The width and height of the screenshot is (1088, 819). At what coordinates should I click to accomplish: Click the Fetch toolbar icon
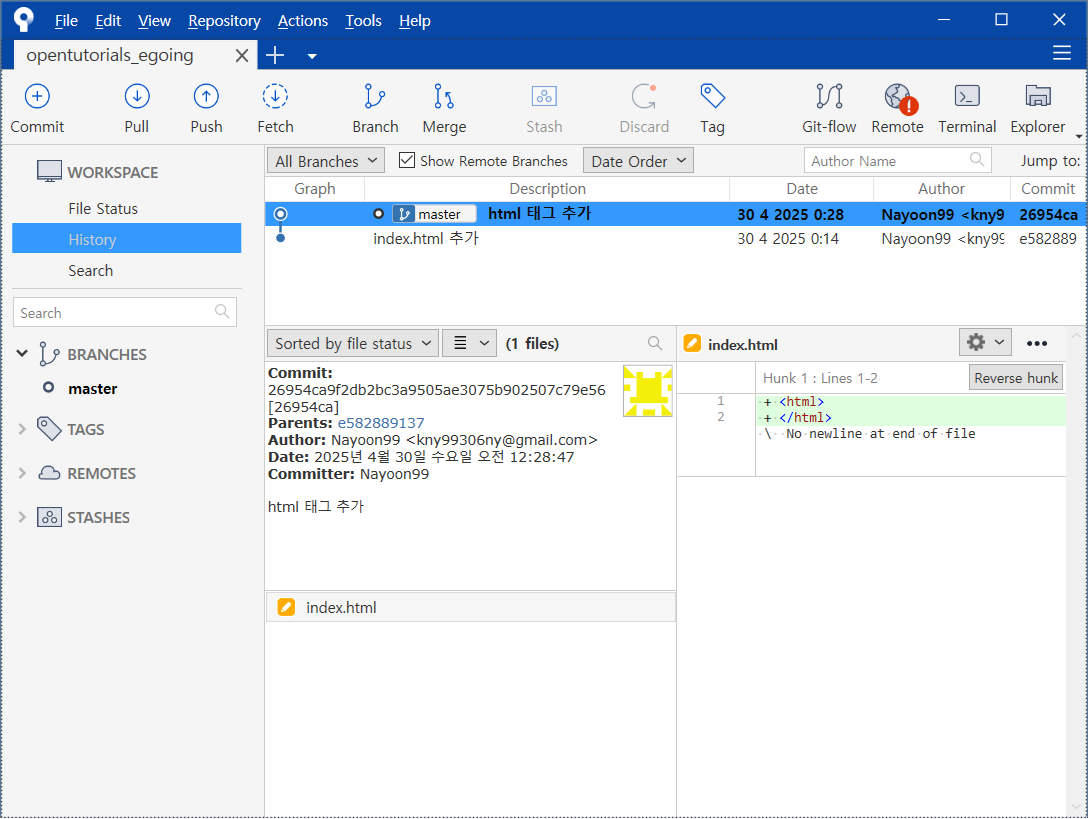[275, 96]
